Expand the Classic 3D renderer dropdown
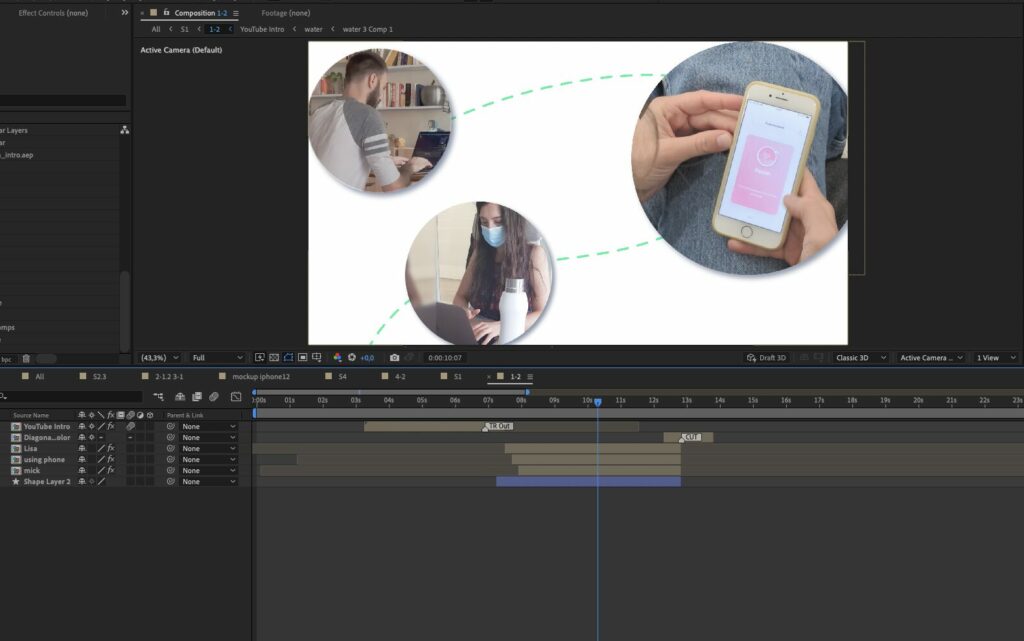Viewport: 1024px width, 641px height. click(x=858, y=358)
